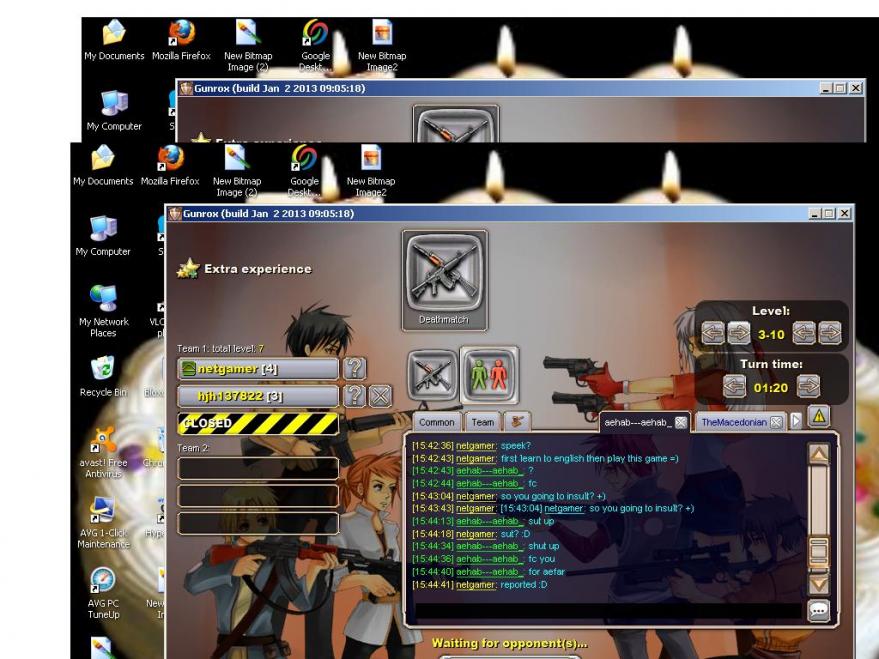Switch to the Common chat tab

coord(436,423)
